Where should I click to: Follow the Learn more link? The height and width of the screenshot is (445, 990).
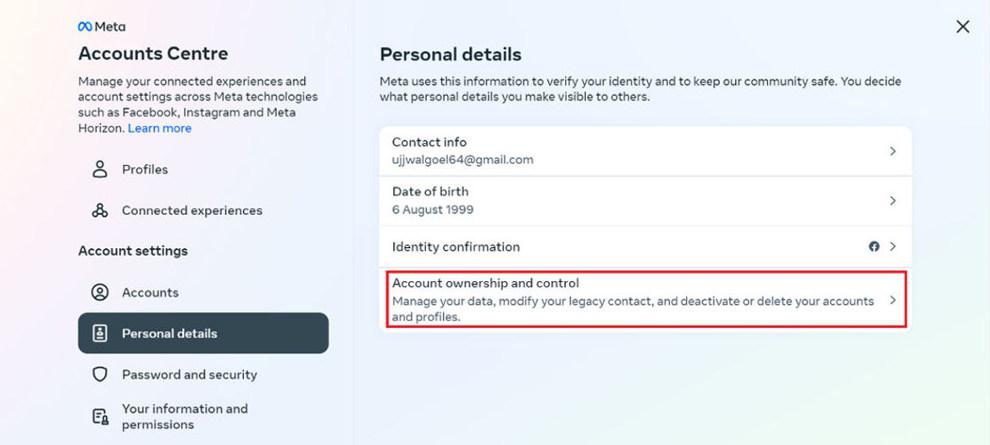[x=159, y=128]
